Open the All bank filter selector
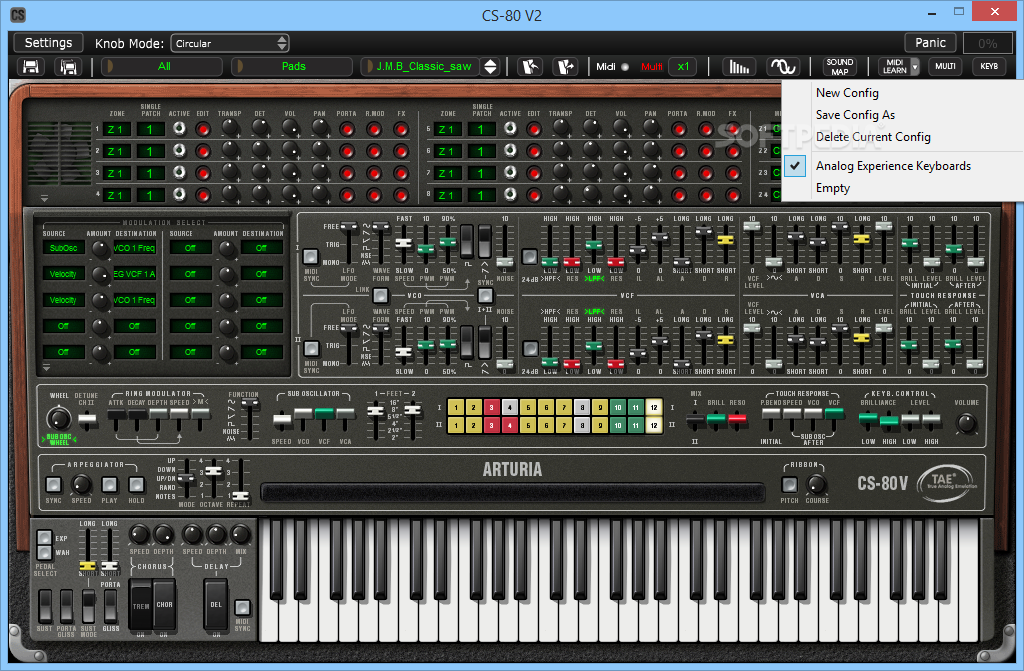The width and height of the screenshot is (1024, 671). pyautogui.click(x=164, y=67)
